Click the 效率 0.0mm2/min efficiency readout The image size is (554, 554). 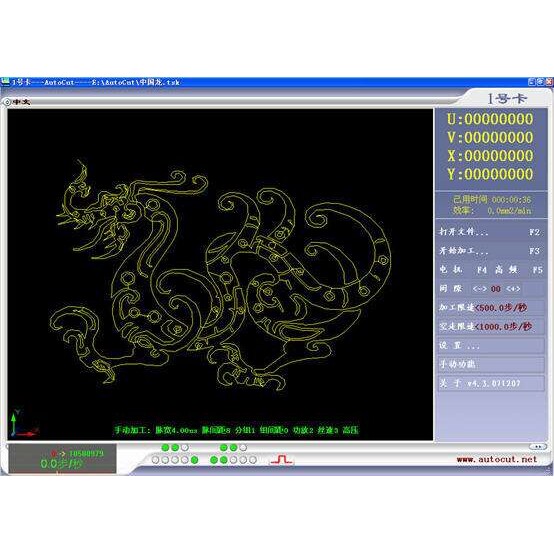(x=492, y=211)
